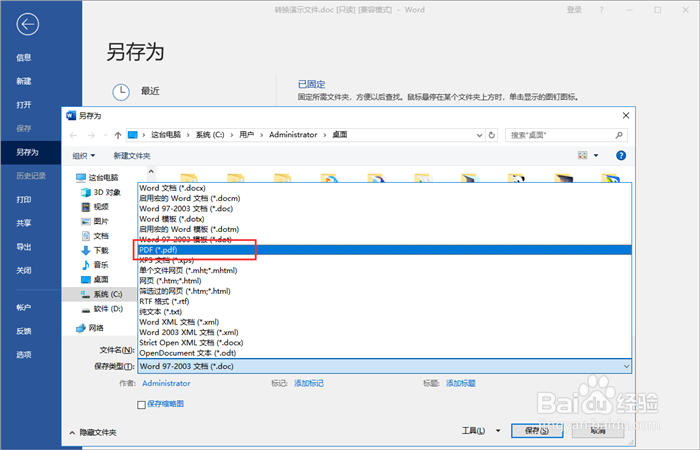Click the Administrator author link
The height and width of the screenshot is (450, 700).
[166, 383]
